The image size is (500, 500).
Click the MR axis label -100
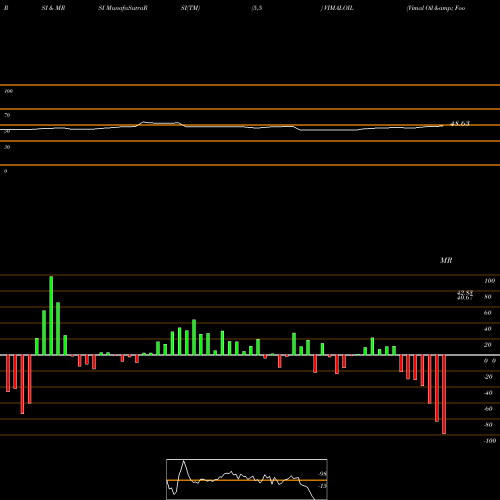pos(490,441)
